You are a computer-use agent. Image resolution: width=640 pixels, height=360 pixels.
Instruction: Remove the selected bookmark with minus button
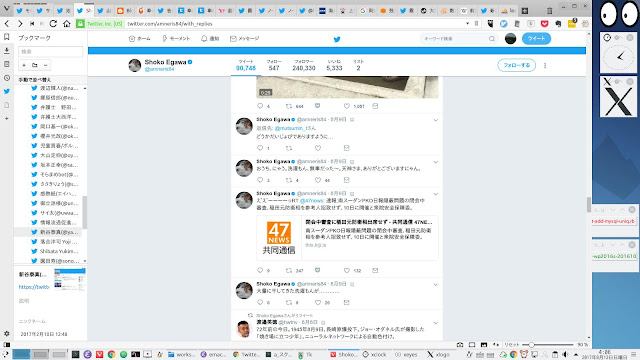click(45, 65)
